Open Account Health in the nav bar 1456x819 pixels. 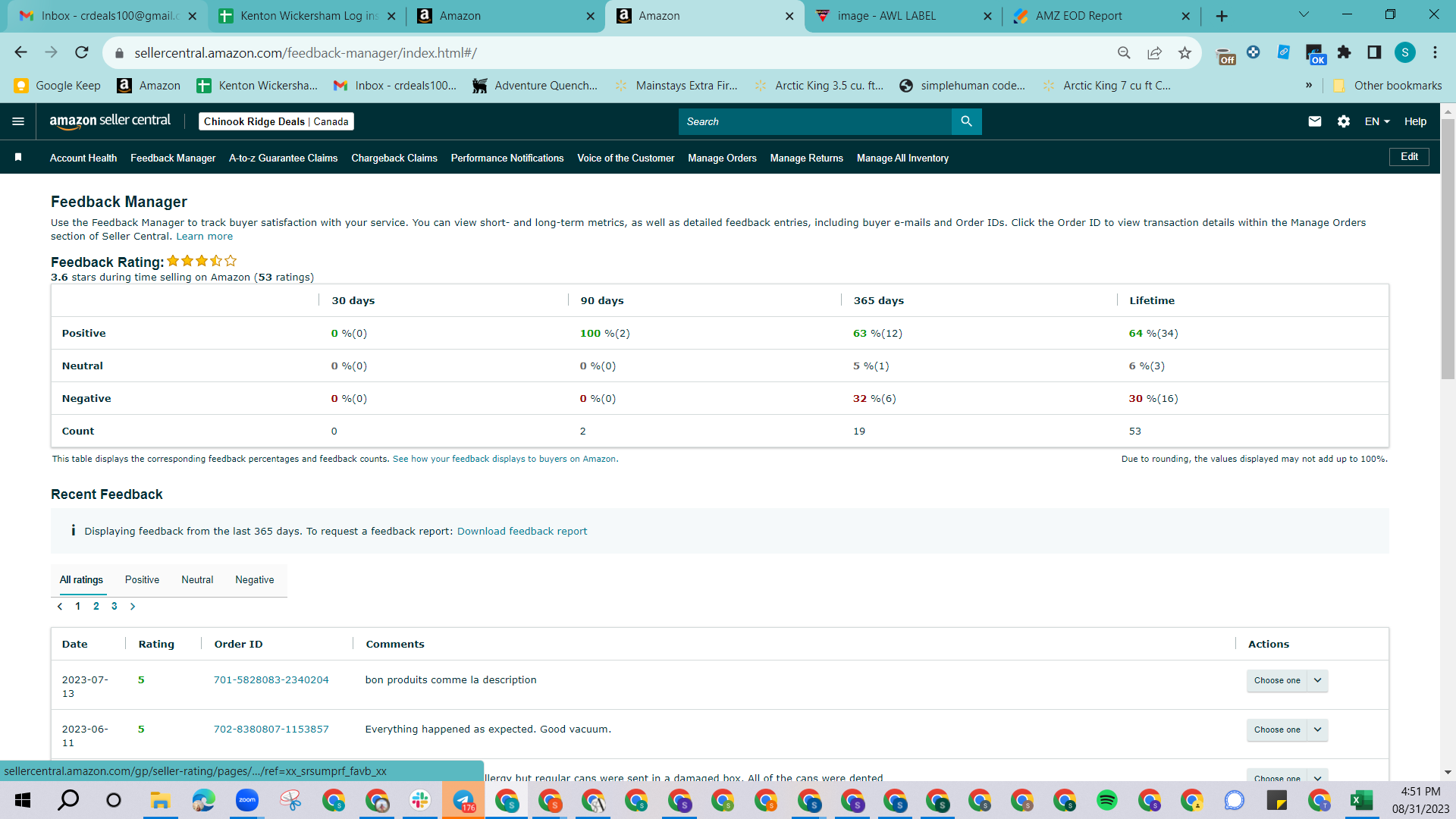click(83, 158)
